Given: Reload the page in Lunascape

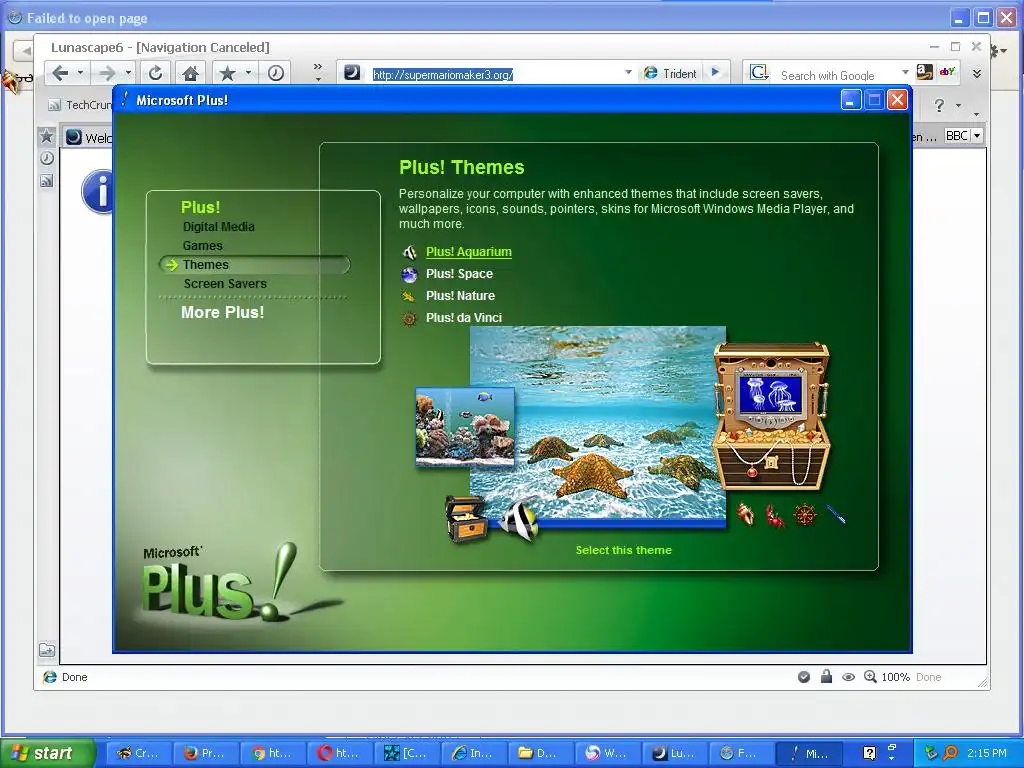Looking at the screenshot, I should pyautogui.click(x=155, y=73).
